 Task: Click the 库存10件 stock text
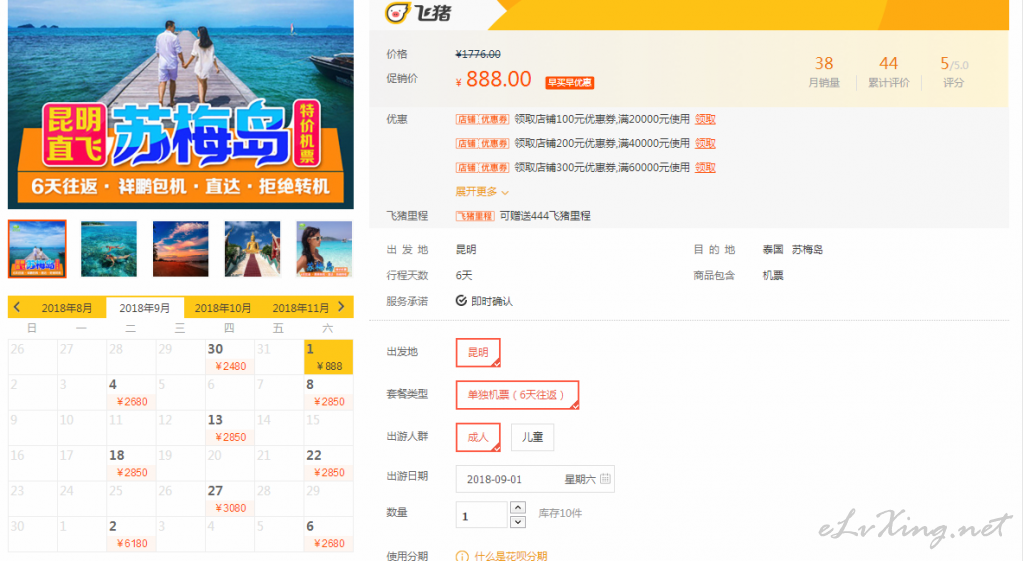coord(560,513)
